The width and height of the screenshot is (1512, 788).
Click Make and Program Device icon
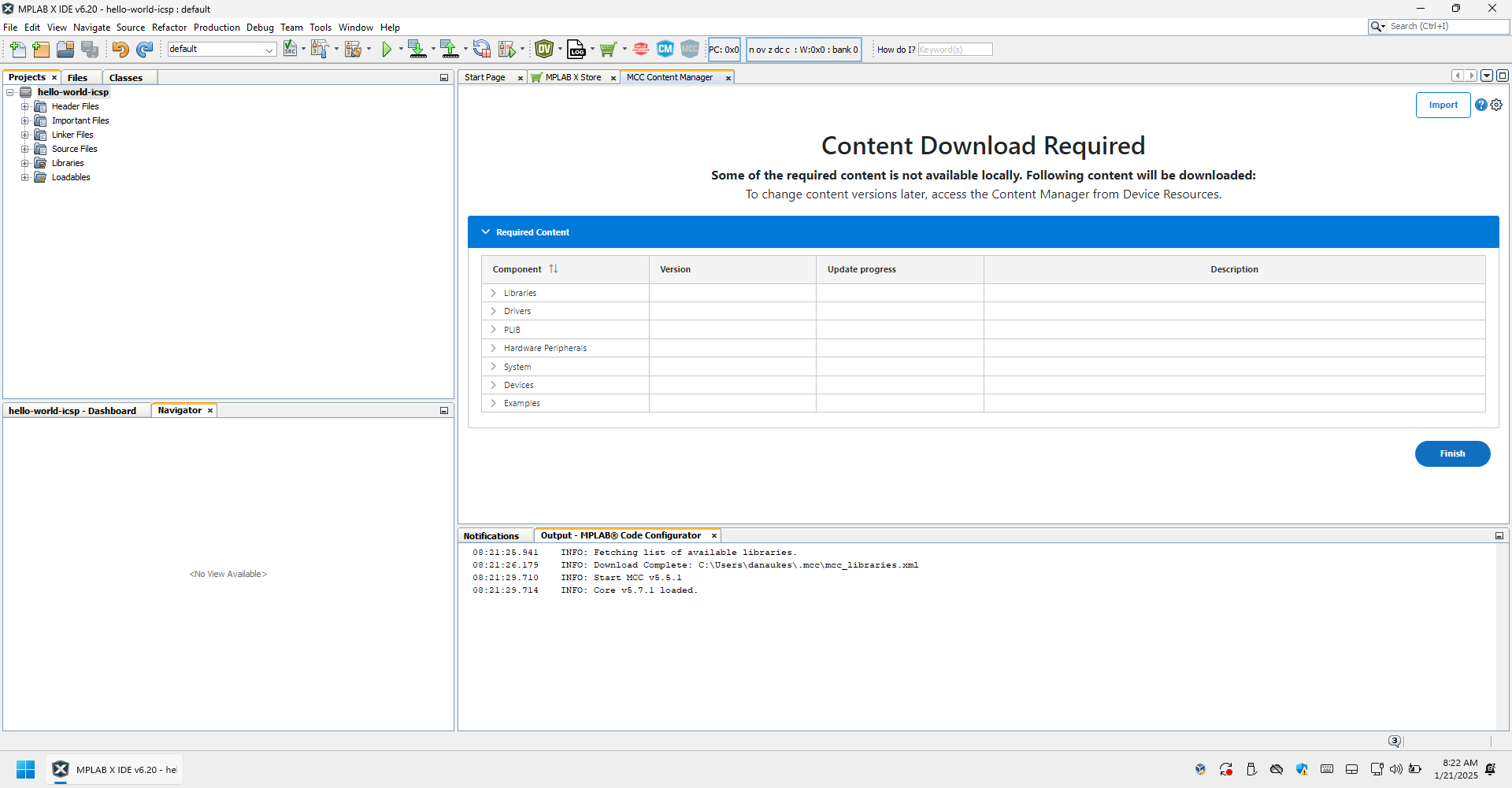point(417,50)
